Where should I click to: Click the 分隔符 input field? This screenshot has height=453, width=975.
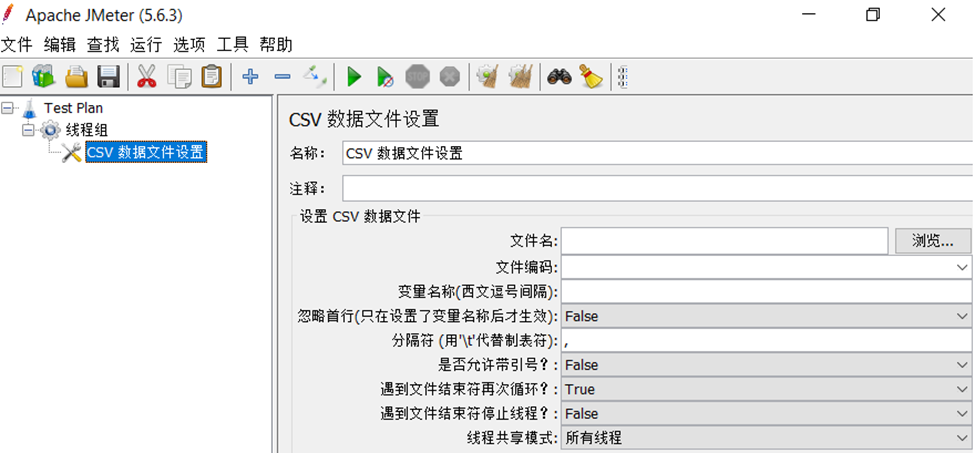(x=767, y=341)
